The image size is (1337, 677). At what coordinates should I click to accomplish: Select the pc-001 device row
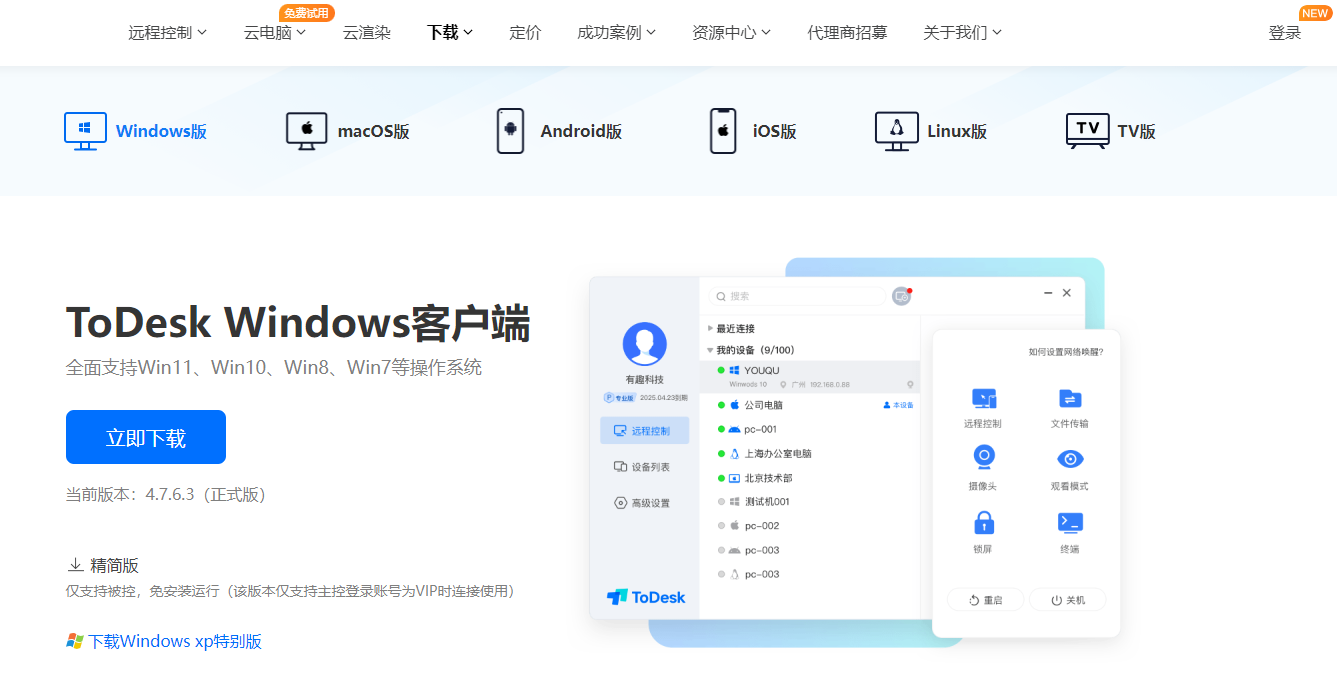coord(809,429)
